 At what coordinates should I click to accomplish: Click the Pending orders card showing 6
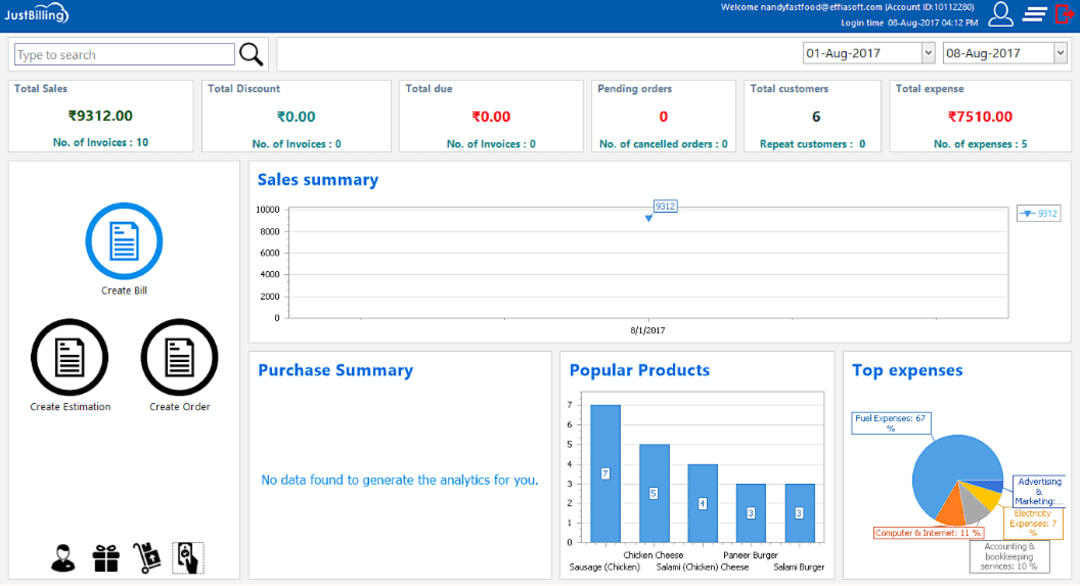point(663,115)
